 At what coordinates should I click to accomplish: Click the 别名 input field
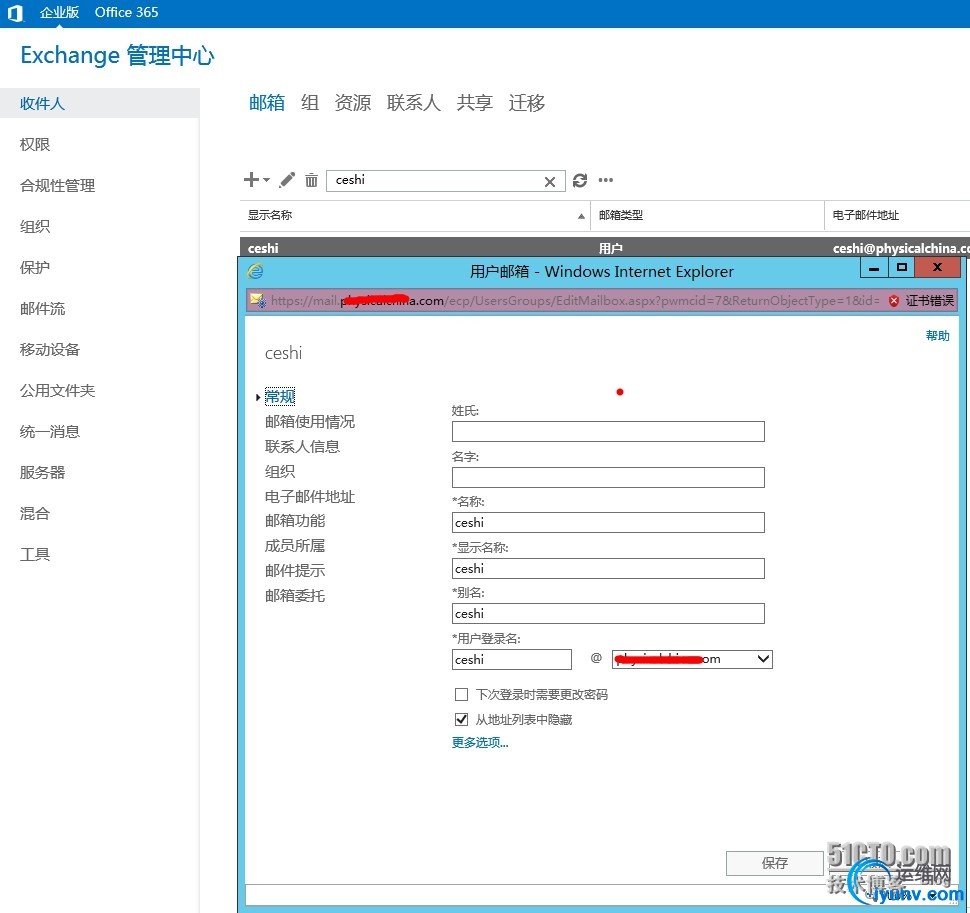pyautogui.click(x=608, y=614)
